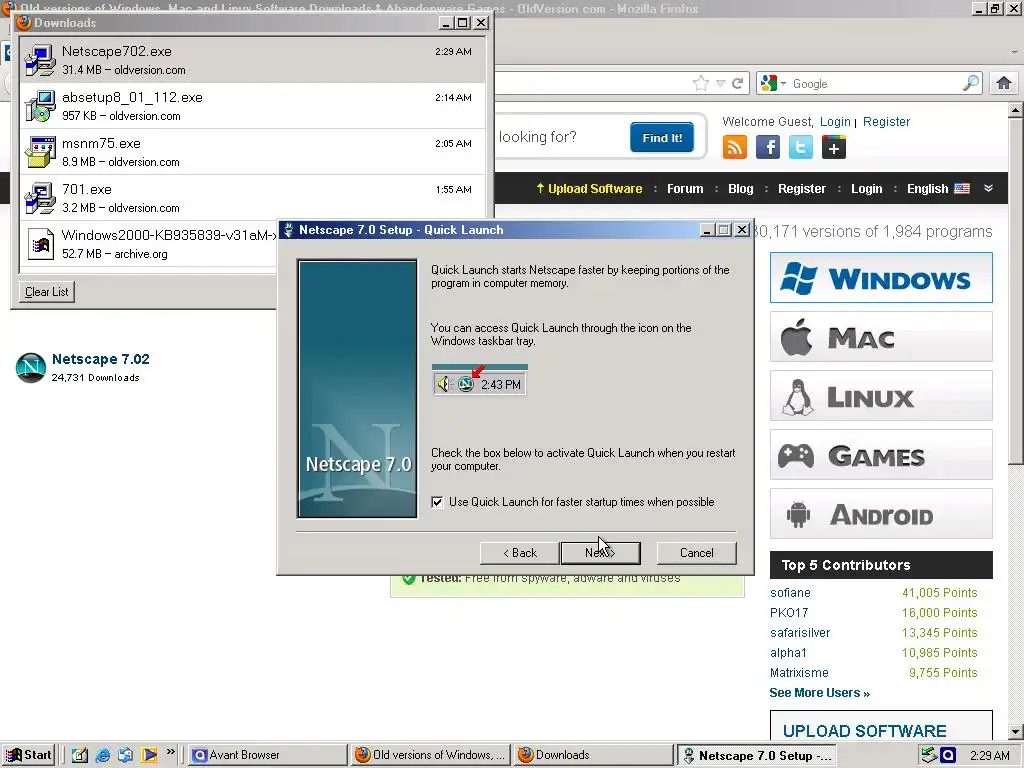Viewport: 1024px width, 768px height.
Task: Open contributor sofiane's profile link
Action: (790, 593)
